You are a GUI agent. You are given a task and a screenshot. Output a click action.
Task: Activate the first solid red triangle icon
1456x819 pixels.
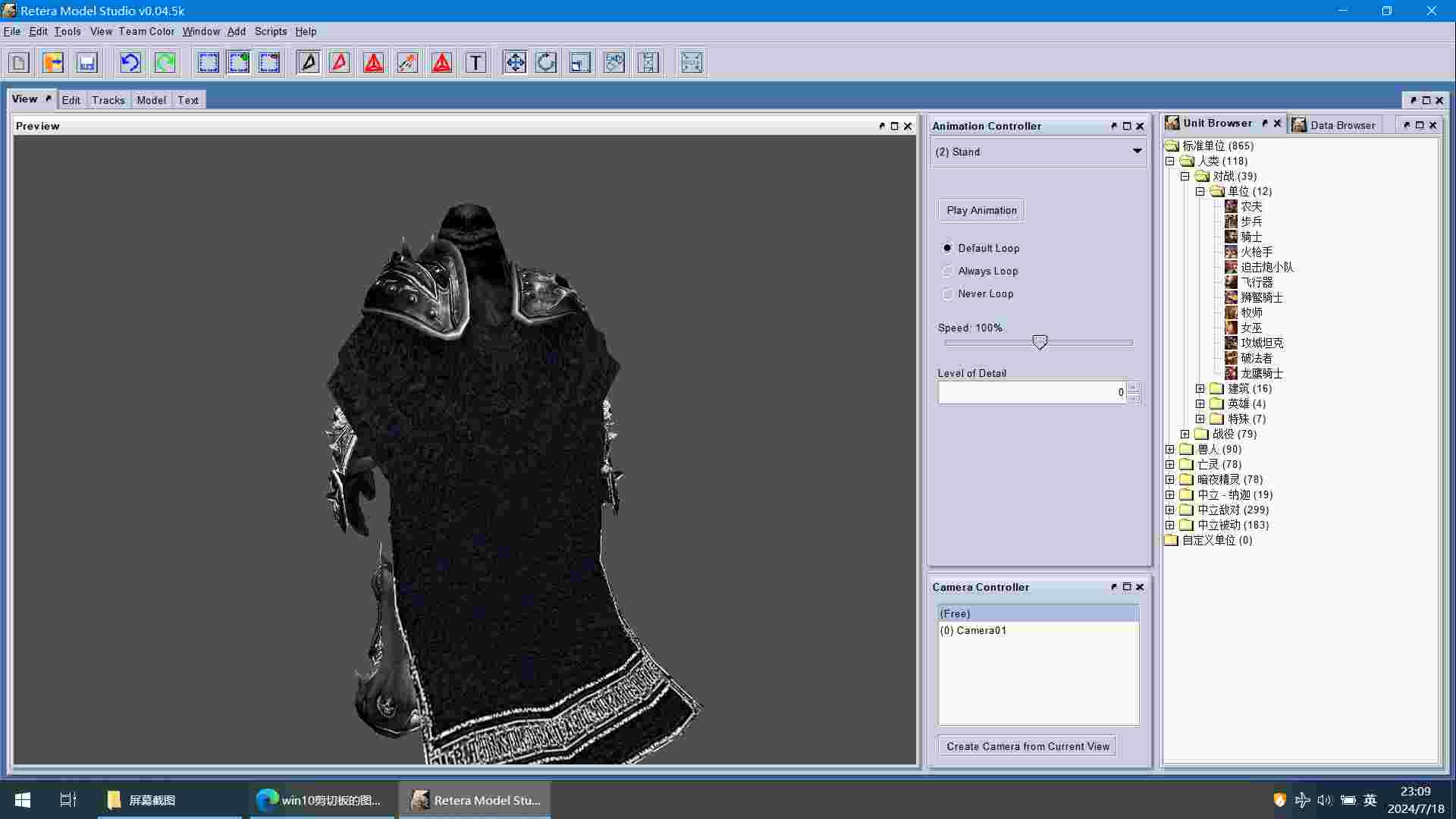click(x=374, y=62)
